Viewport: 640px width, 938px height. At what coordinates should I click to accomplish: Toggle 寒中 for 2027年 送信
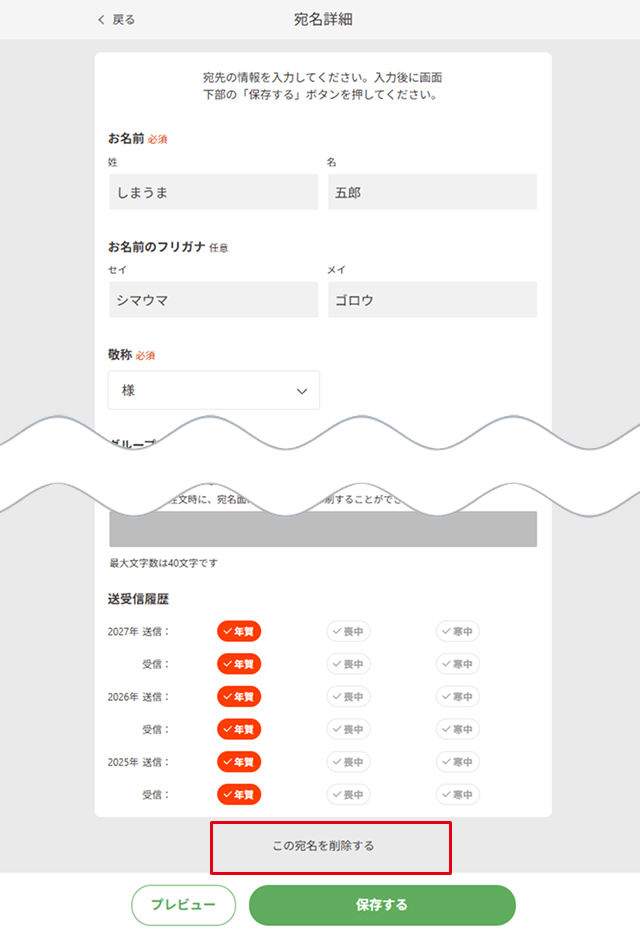(x=458, y=631)
